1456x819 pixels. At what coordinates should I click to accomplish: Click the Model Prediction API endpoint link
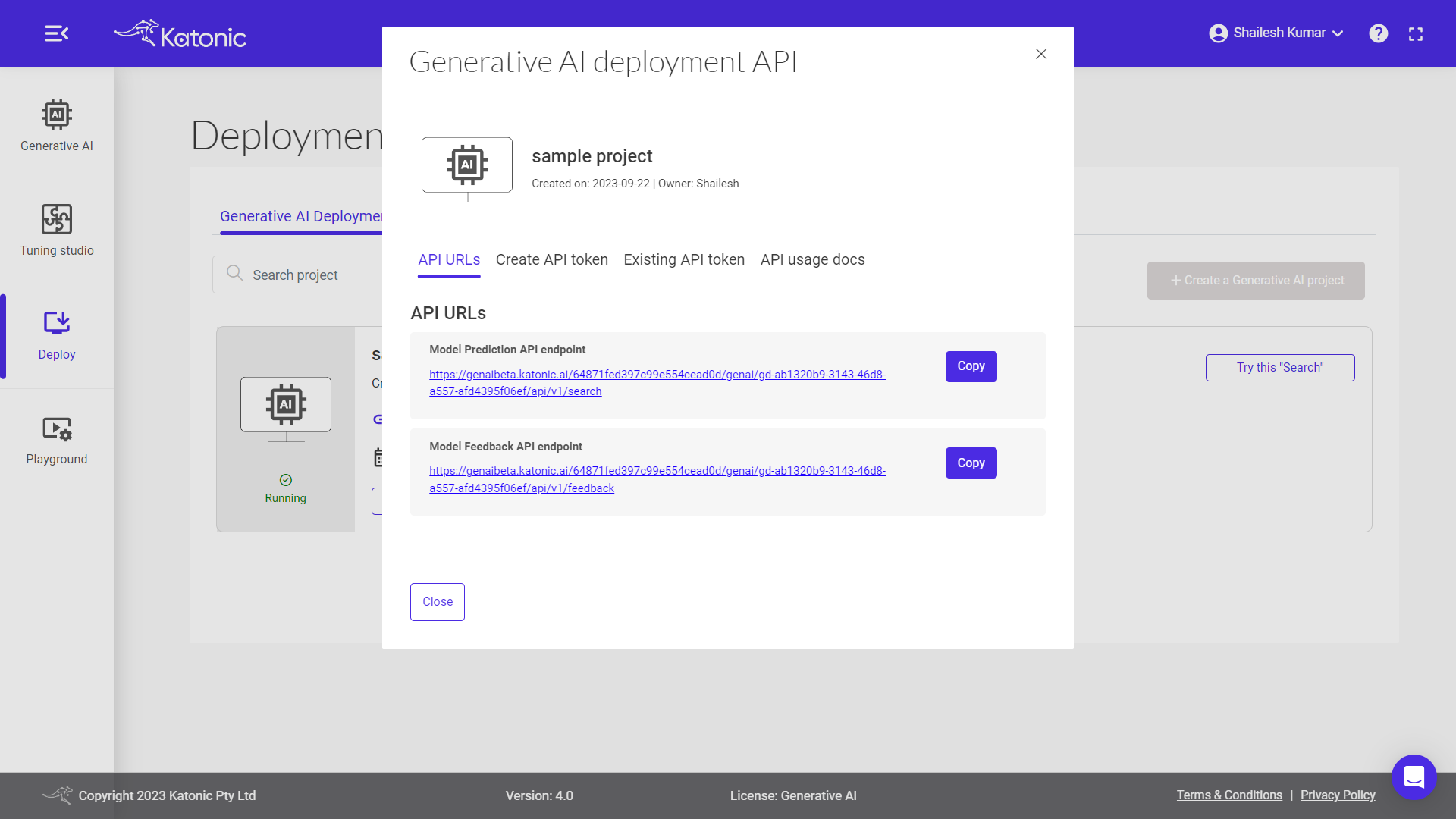pyautogui.click(x=657, y=382)
